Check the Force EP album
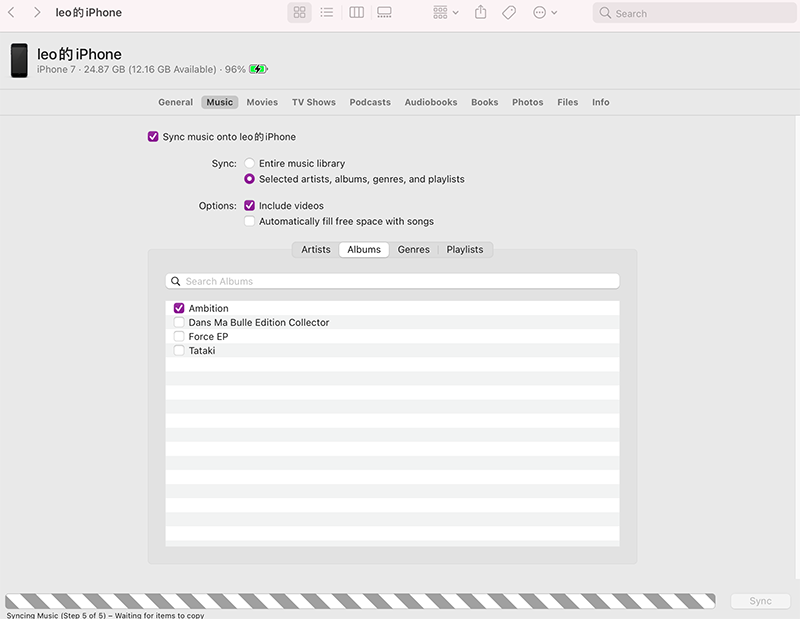The width and height of the screenshot is (800, 619). click(179, 337)
